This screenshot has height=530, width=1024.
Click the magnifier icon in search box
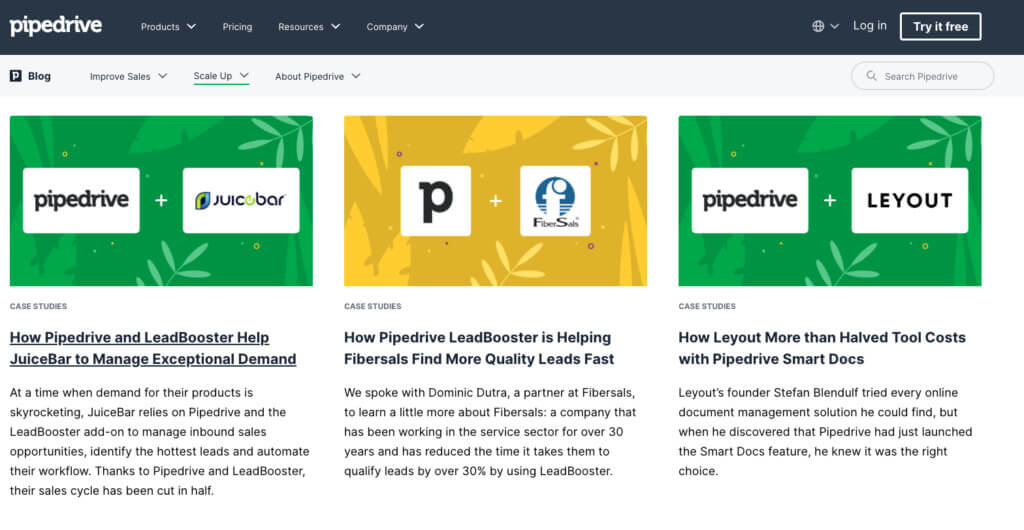(871, 76)
